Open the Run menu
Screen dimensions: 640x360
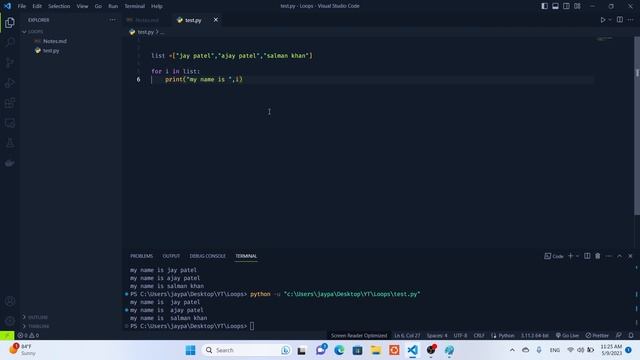113,6
